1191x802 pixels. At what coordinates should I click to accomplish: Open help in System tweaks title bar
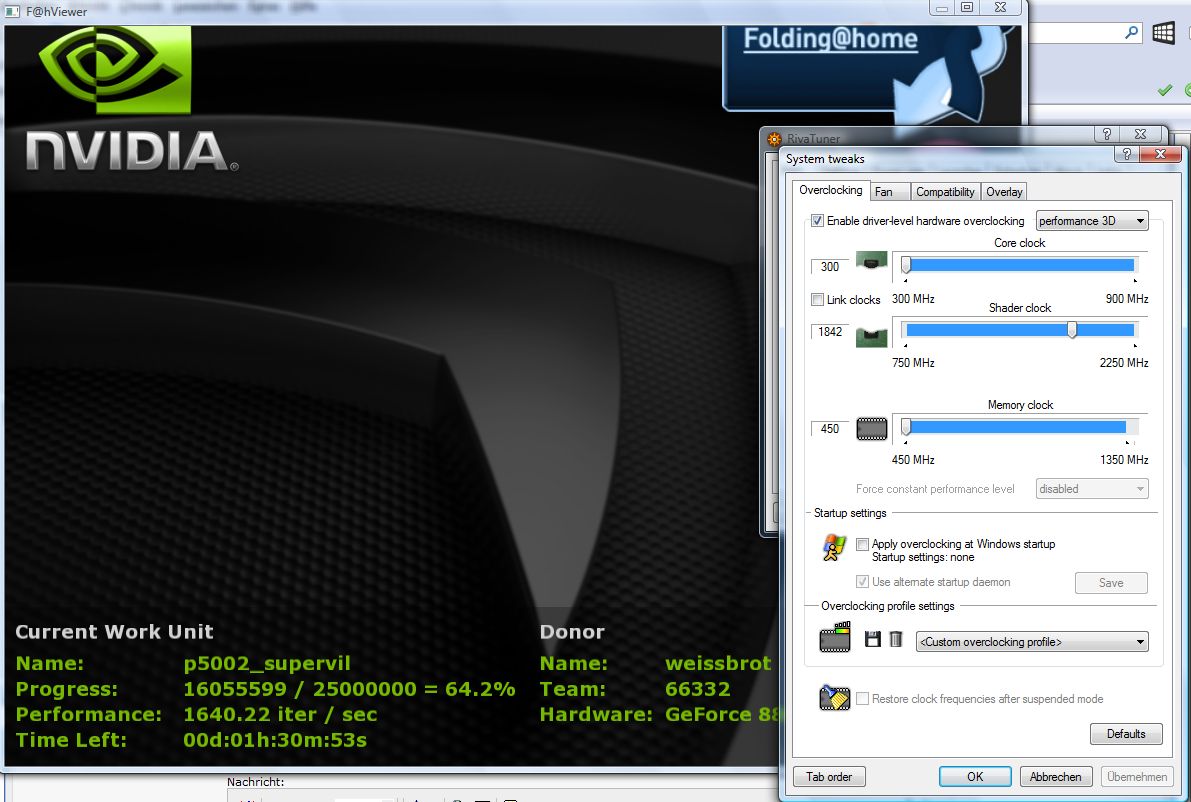coord(1126,154)
